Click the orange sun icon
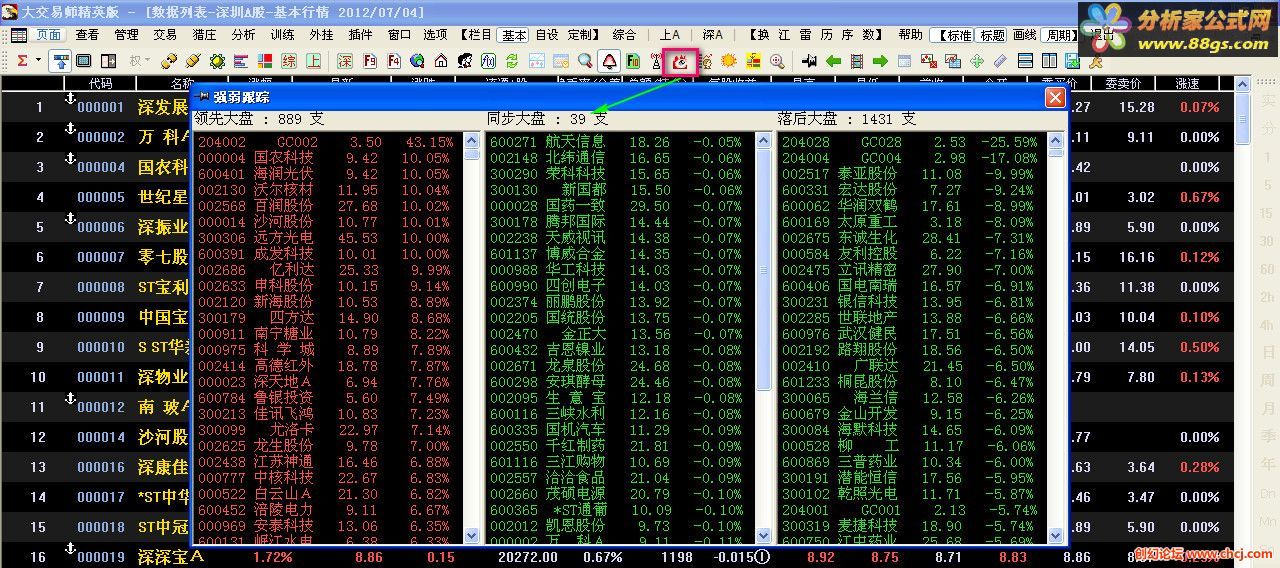 click(729, 61)
